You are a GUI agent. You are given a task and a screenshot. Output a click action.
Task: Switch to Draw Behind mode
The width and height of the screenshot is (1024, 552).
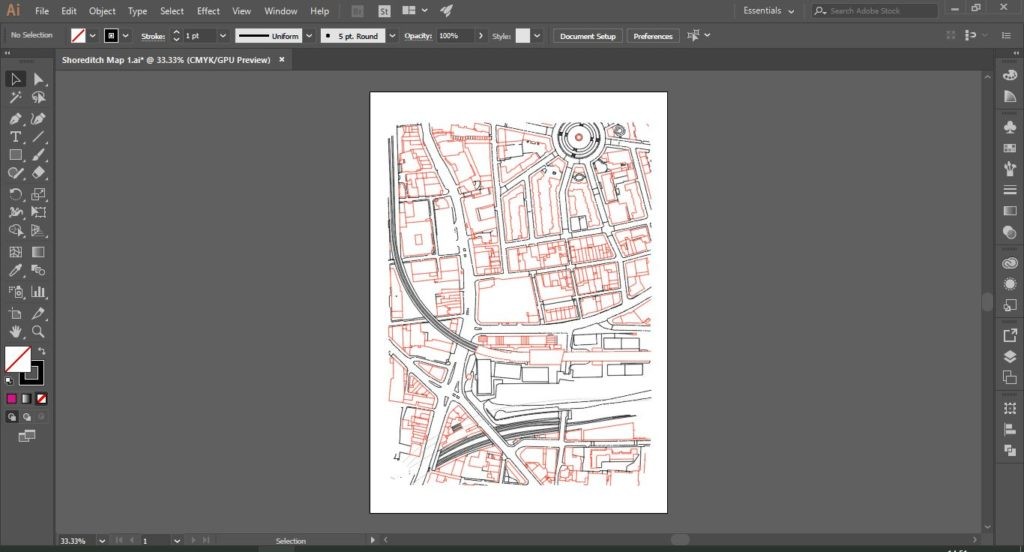[x=27, y=417]
